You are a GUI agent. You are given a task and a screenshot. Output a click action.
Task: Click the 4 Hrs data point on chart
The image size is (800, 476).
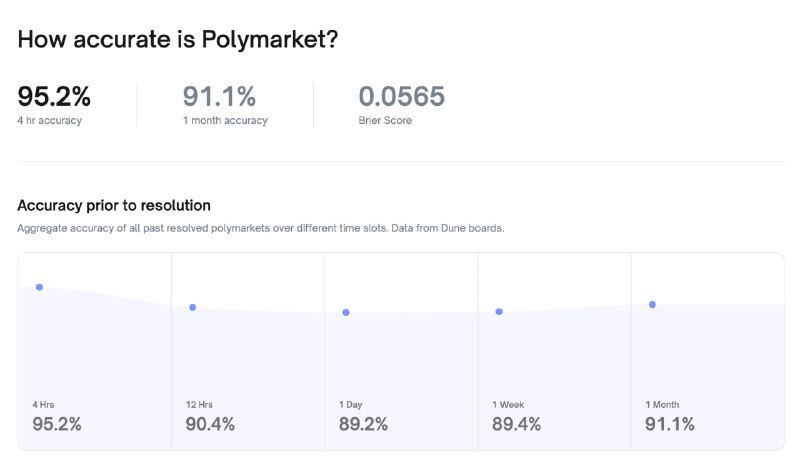39,287
